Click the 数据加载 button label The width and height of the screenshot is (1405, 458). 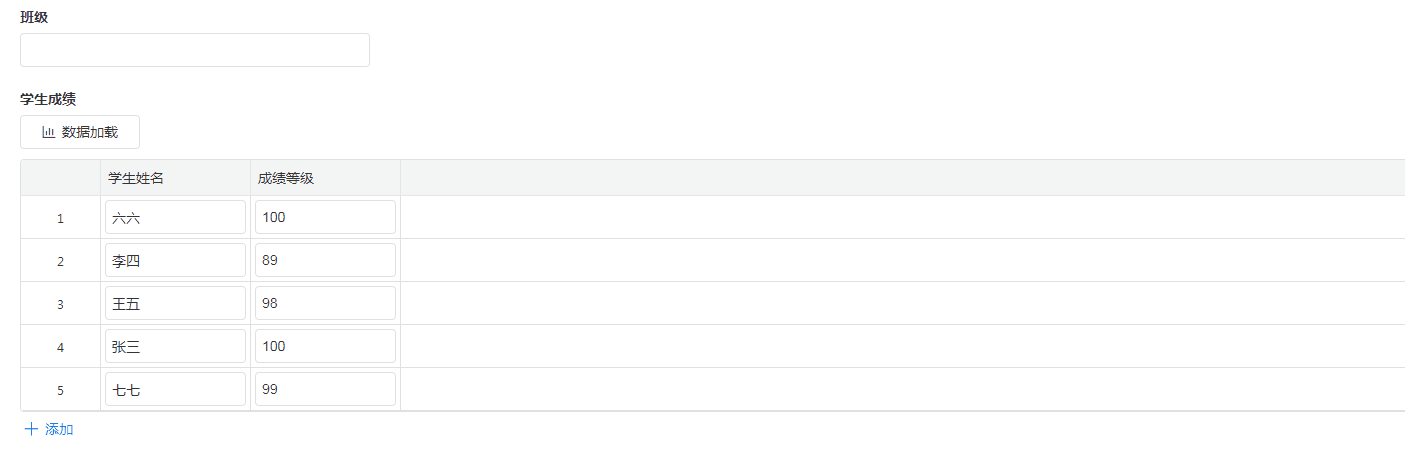pyautogui.click(x=90, y=132)
